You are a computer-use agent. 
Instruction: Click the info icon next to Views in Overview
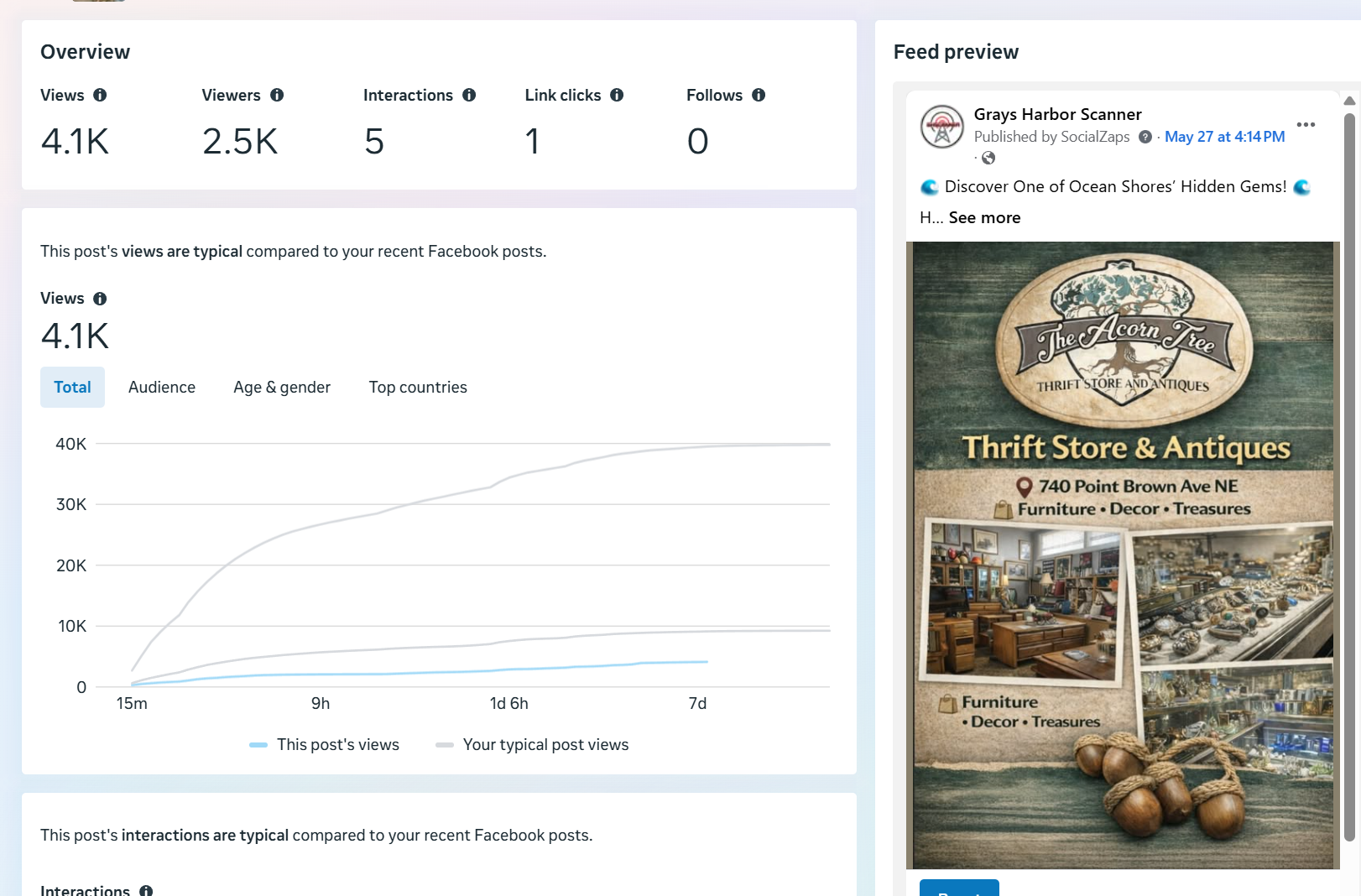point(100,95)
